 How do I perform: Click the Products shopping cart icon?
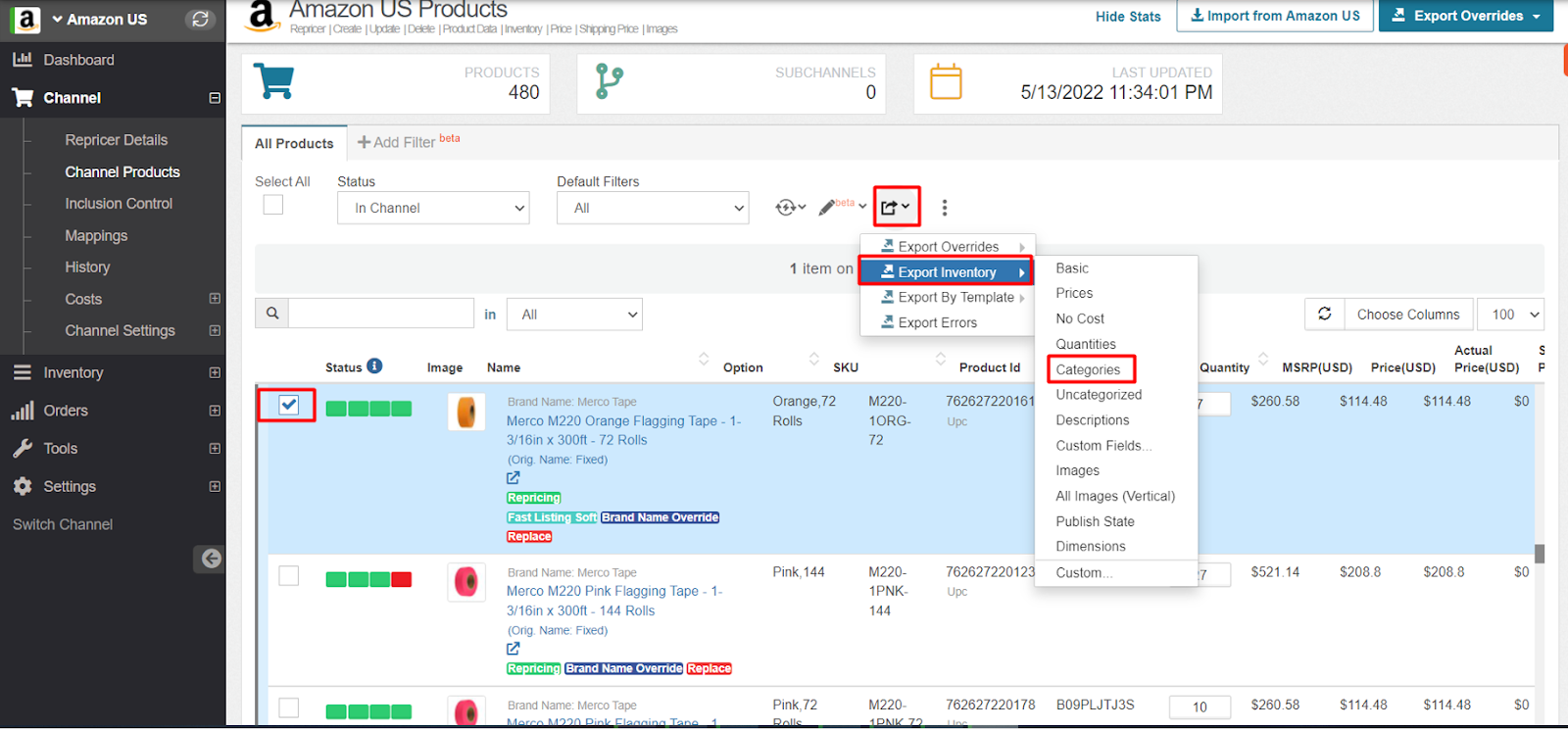(273, 81)
